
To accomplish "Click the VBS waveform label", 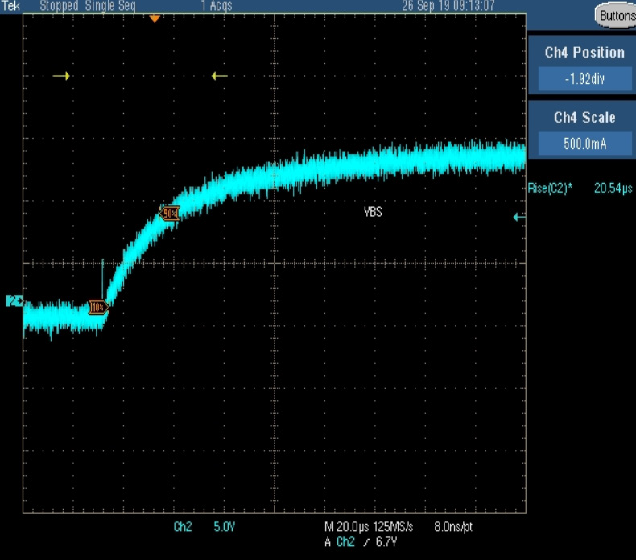I will pos(372,212).
